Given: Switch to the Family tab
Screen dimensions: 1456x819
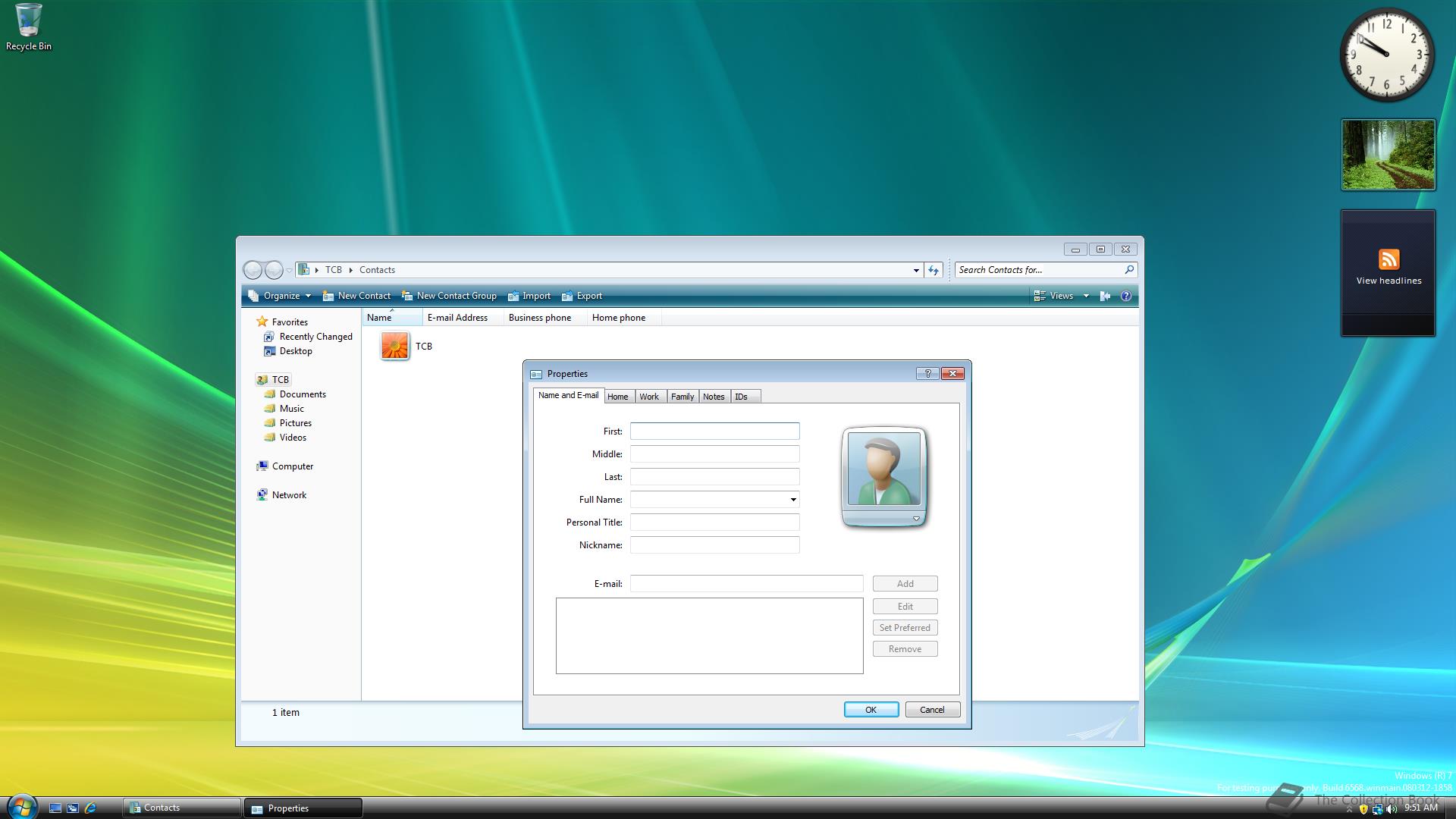Looking at the screenshot, I should 682,397.
